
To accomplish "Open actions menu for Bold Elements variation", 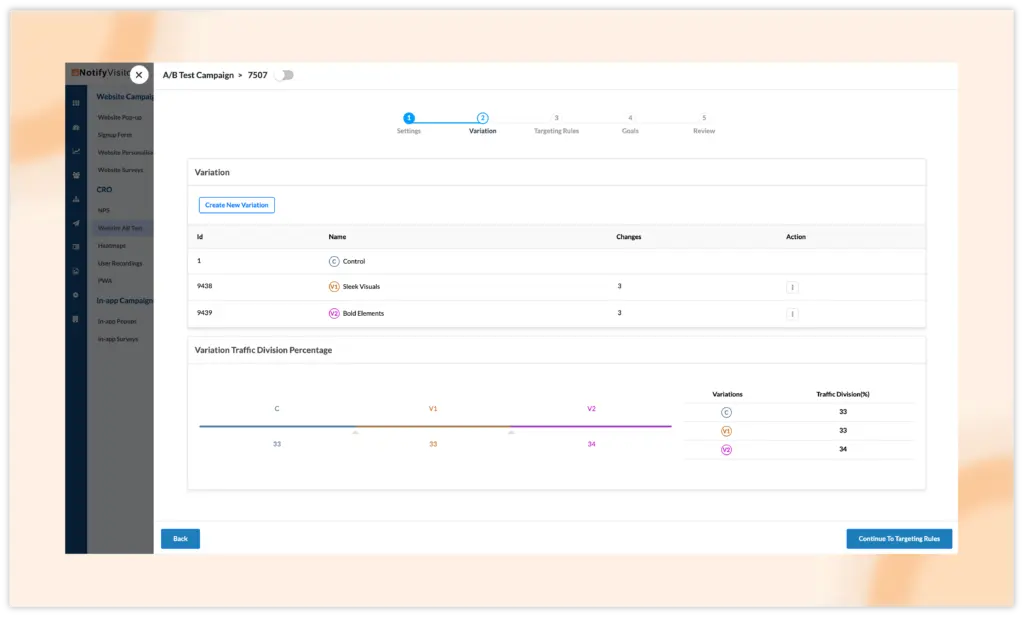I will click(x=792, y=314).
